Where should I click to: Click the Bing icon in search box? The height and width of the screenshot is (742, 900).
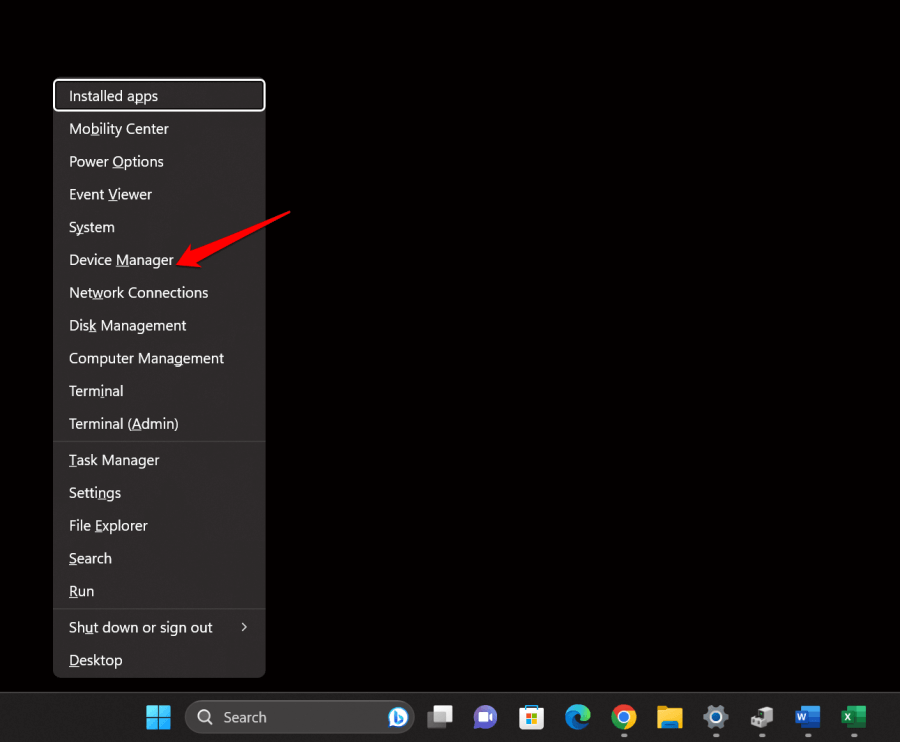coord(397,717)
